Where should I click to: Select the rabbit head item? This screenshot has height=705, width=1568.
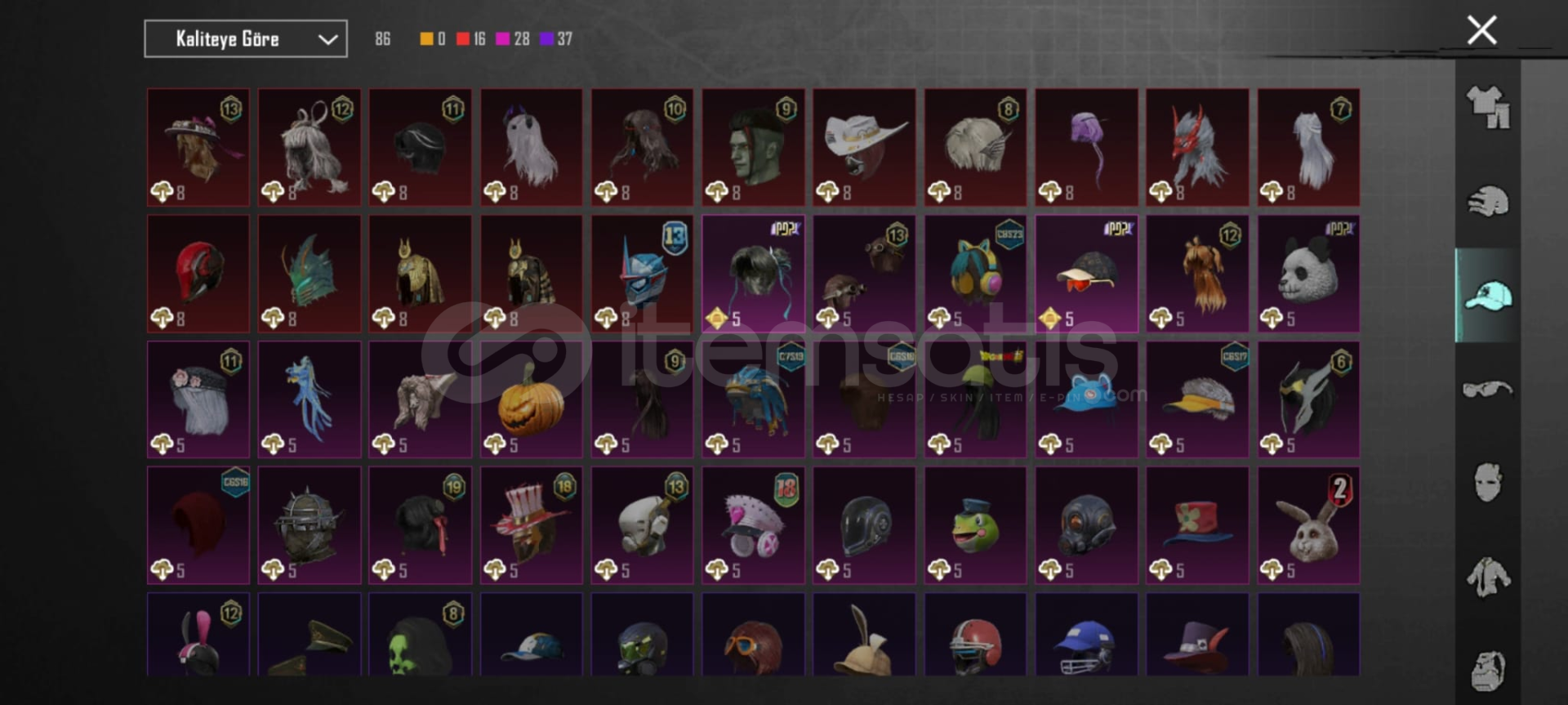coord(1308,525)
